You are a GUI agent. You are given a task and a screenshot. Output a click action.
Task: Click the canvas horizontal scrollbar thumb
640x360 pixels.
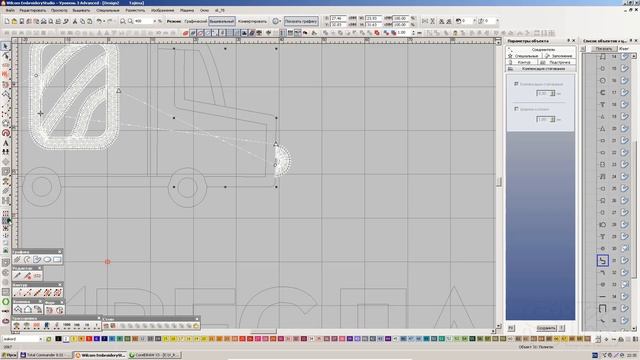click(x=263, y=331)
